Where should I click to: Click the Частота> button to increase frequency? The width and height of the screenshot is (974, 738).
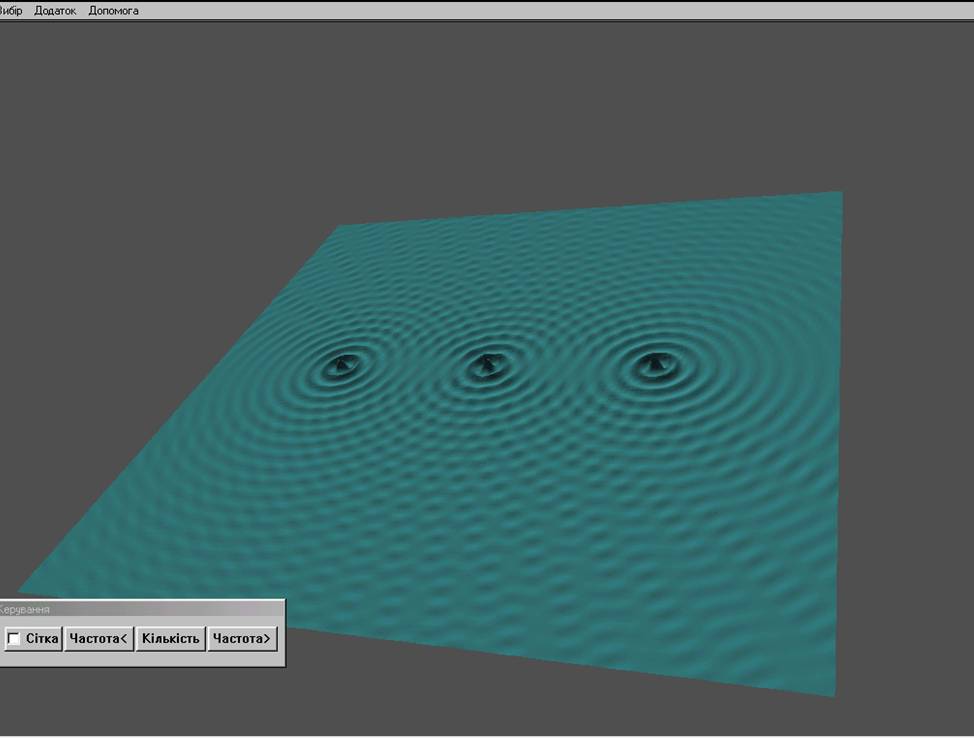point(241,639)
